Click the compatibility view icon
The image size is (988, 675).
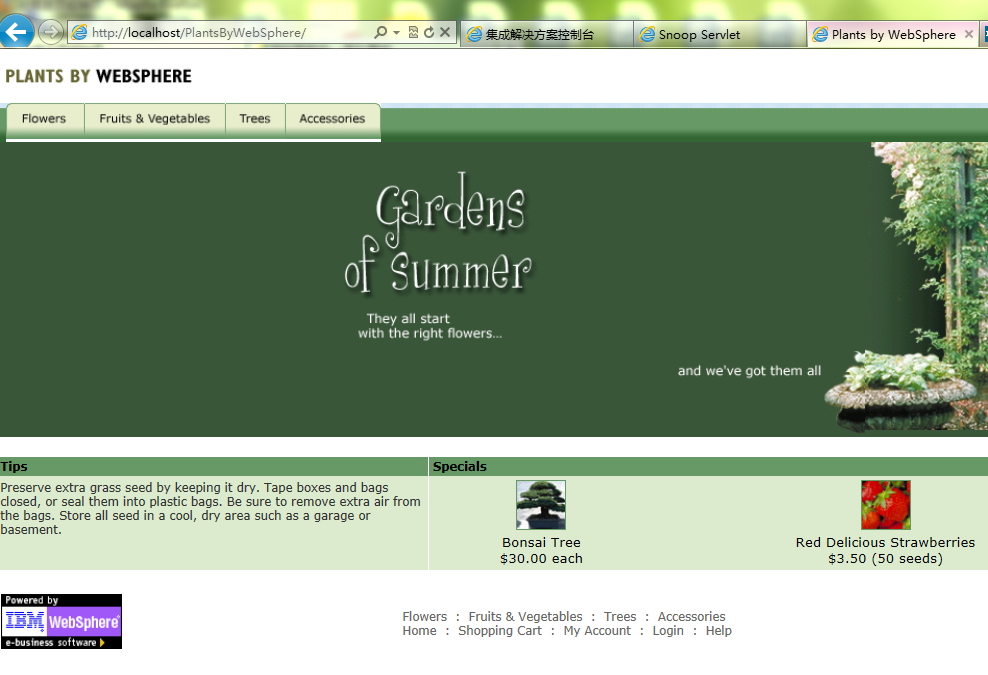pyautogui.click(x=413, y=32)
